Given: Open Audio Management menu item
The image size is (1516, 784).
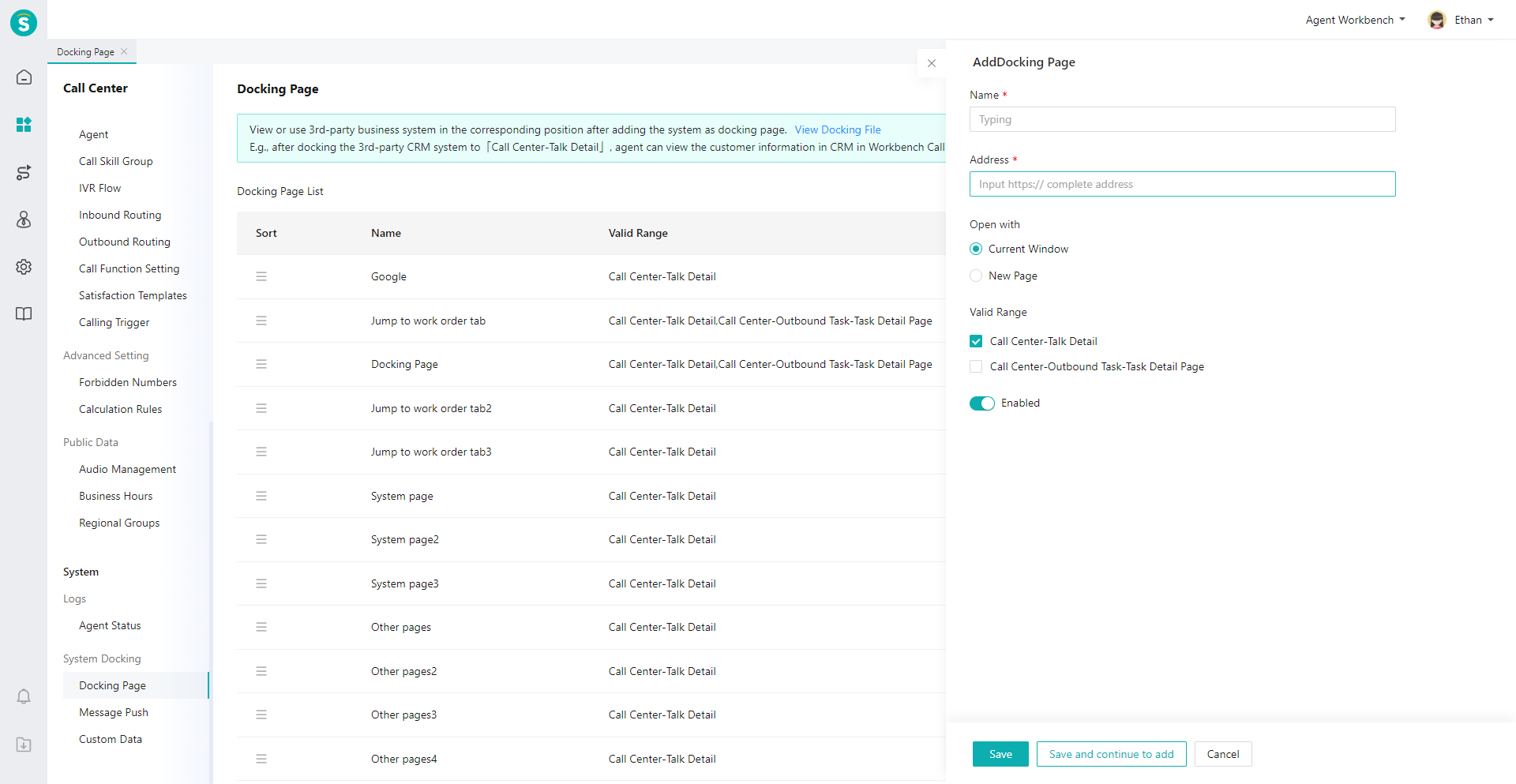Looking at the screenshot, I should tap(127, 469).
